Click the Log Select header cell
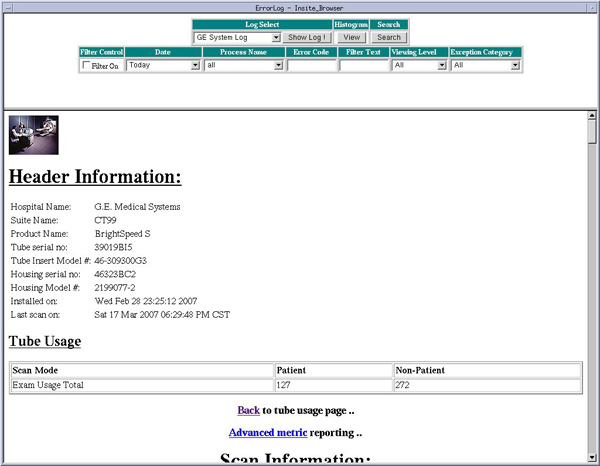Screen dimensions: 600x466 point(262,23)
